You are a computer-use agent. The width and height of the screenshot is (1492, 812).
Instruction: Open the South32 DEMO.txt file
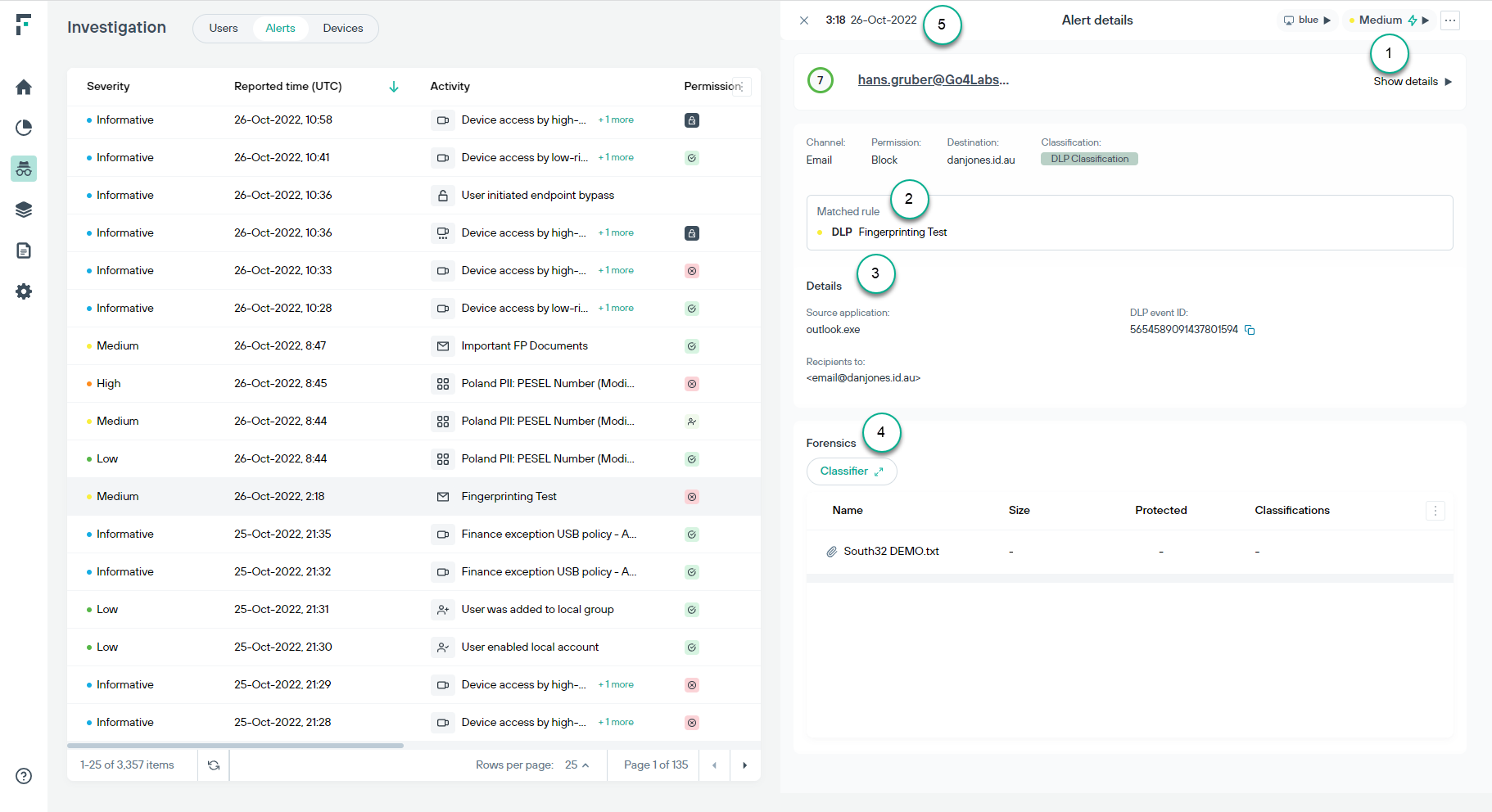tap(892, 552)
